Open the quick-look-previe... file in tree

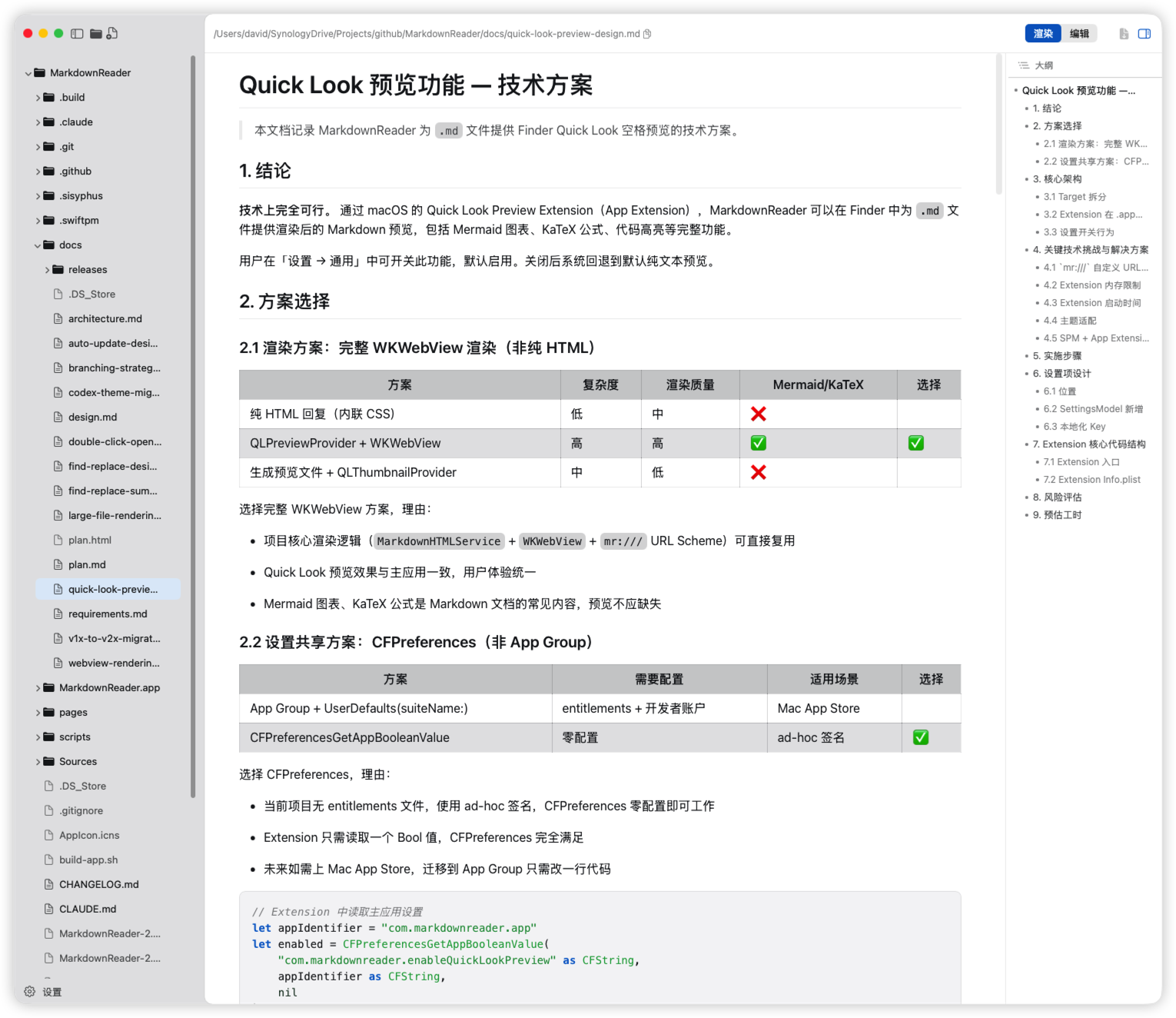pos(108,589)
